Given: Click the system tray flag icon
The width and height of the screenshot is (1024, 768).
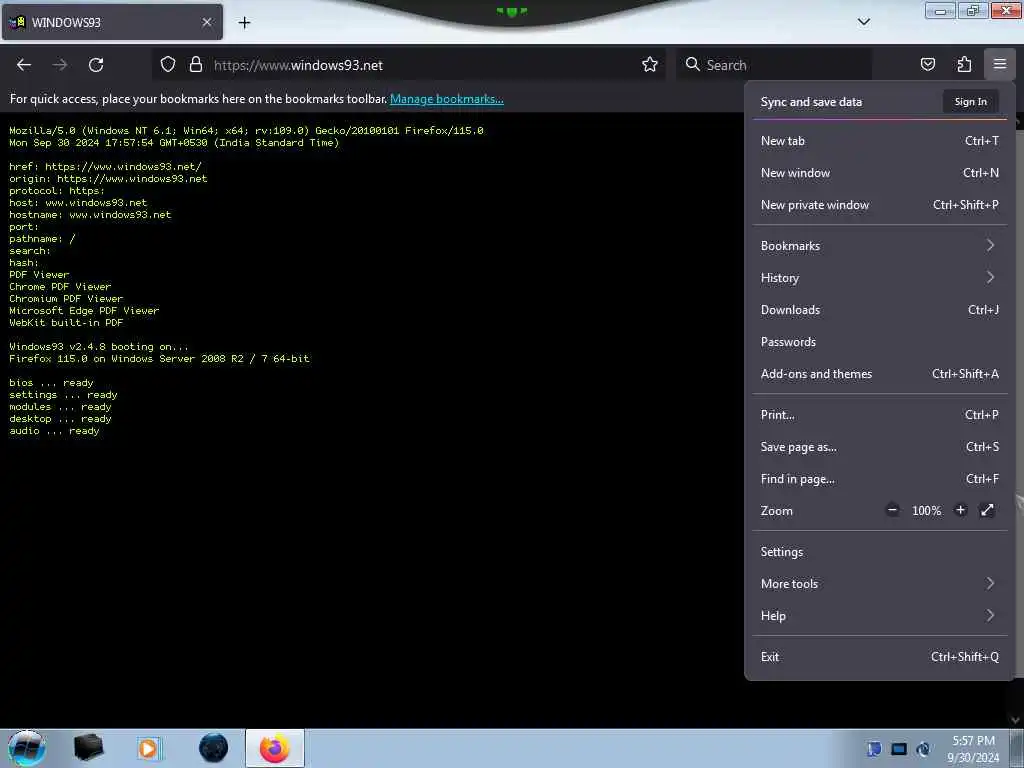Looking at the screenshot, I should [874, 749].
